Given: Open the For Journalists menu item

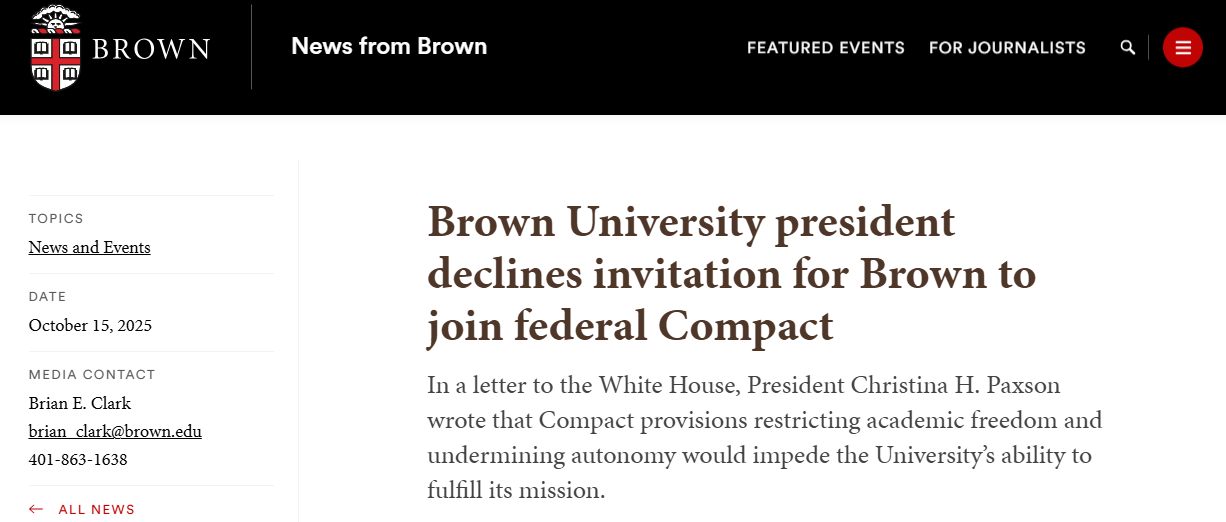Looking at the screenshot, I should (x=1007, y=47).
